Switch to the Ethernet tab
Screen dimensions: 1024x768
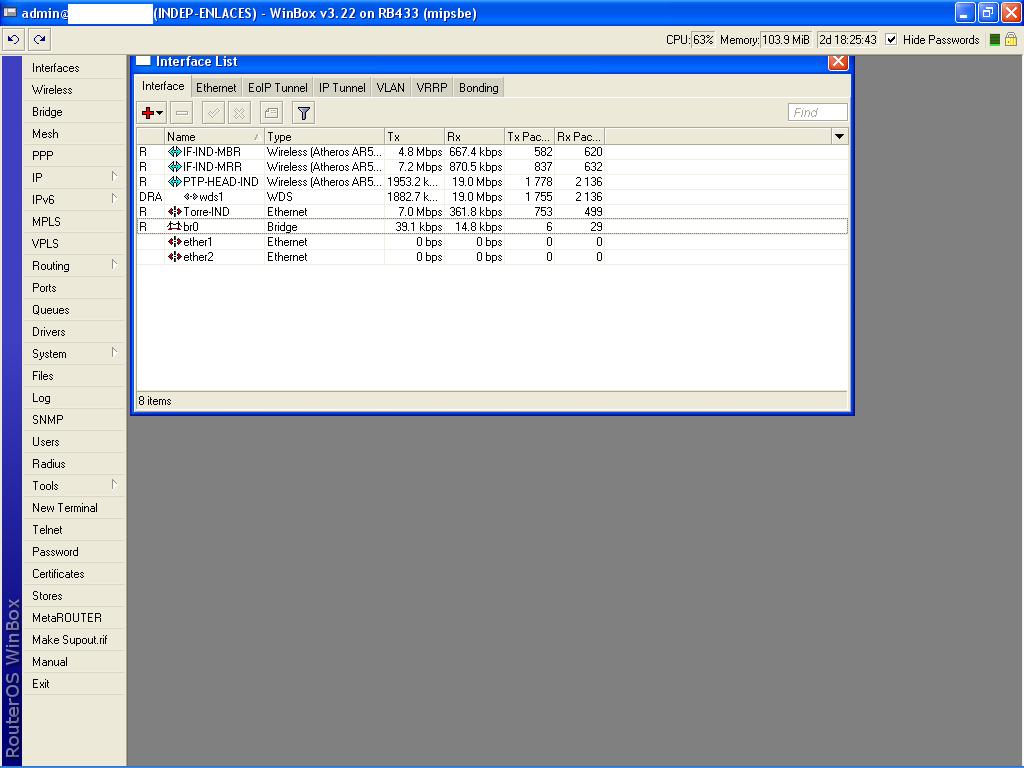point(216,88)
